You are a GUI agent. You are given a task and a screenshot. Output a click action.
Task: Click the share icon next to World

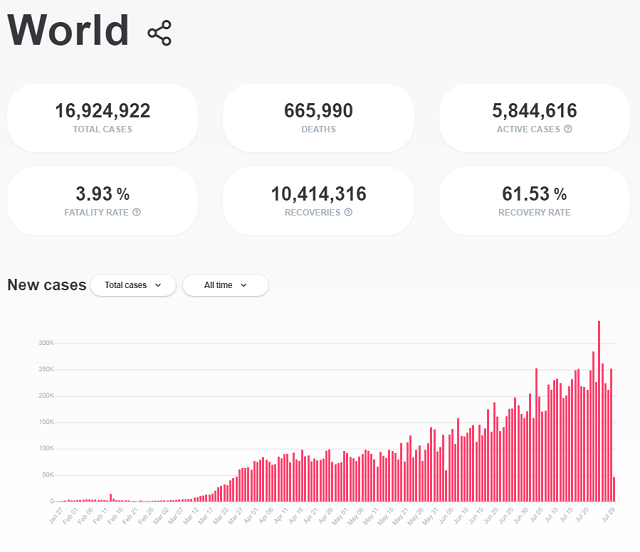tap(159, 33)
